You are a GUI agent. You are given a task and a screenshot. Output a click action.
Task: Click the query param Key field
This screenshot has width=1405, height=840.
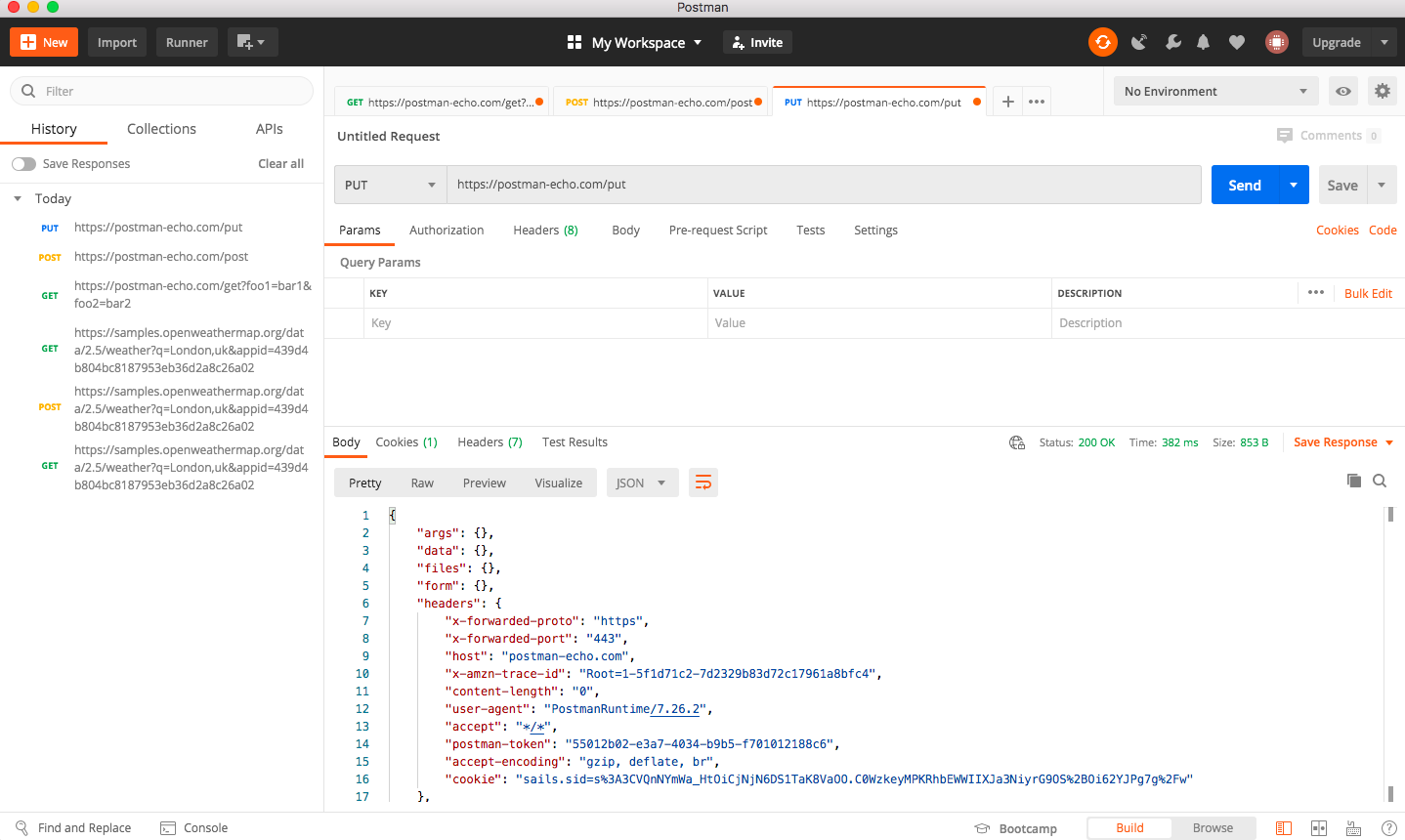point(535,323)
